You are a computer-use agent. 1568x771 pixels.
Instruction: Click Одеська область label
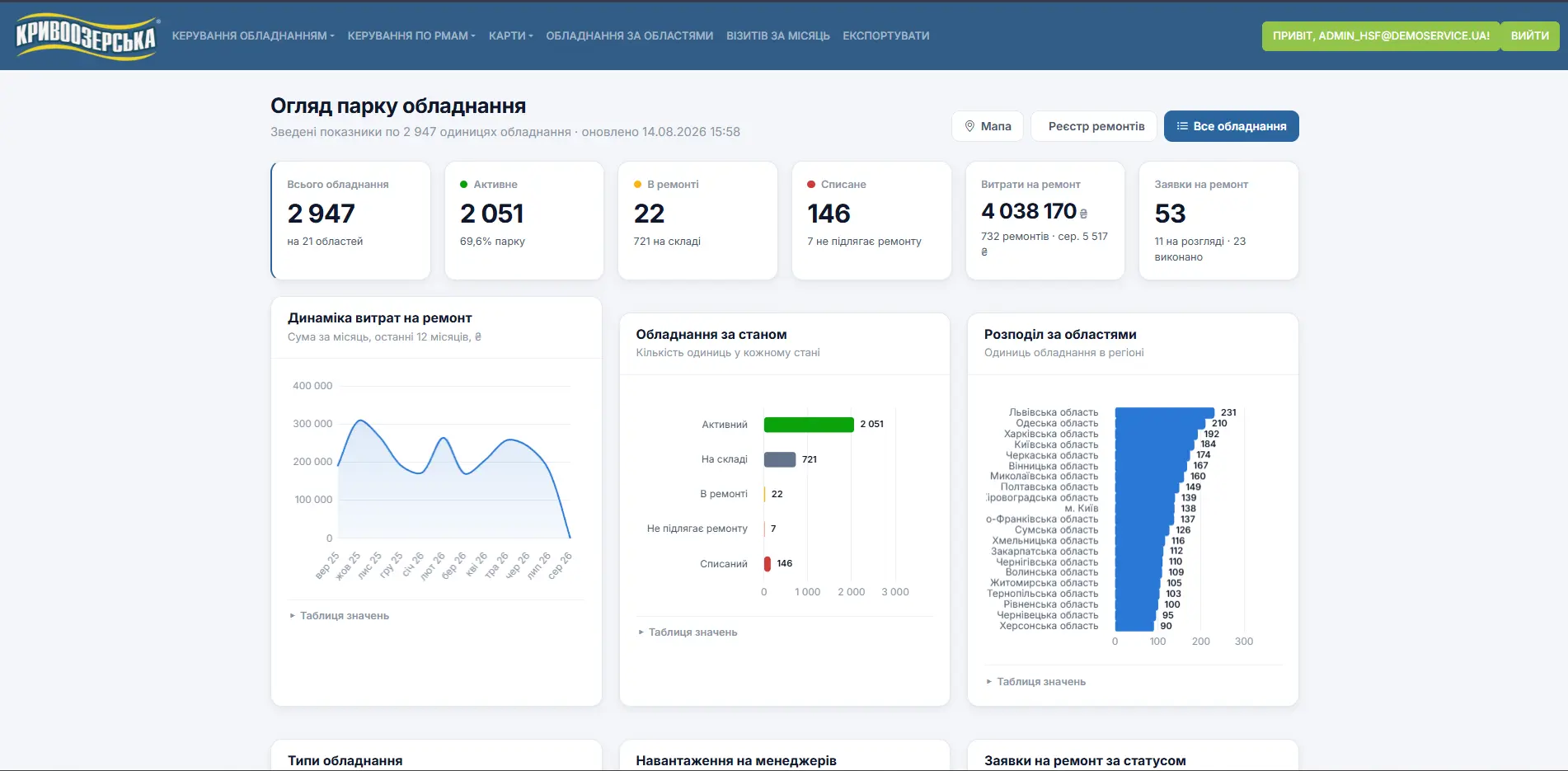click(1057, 423)
